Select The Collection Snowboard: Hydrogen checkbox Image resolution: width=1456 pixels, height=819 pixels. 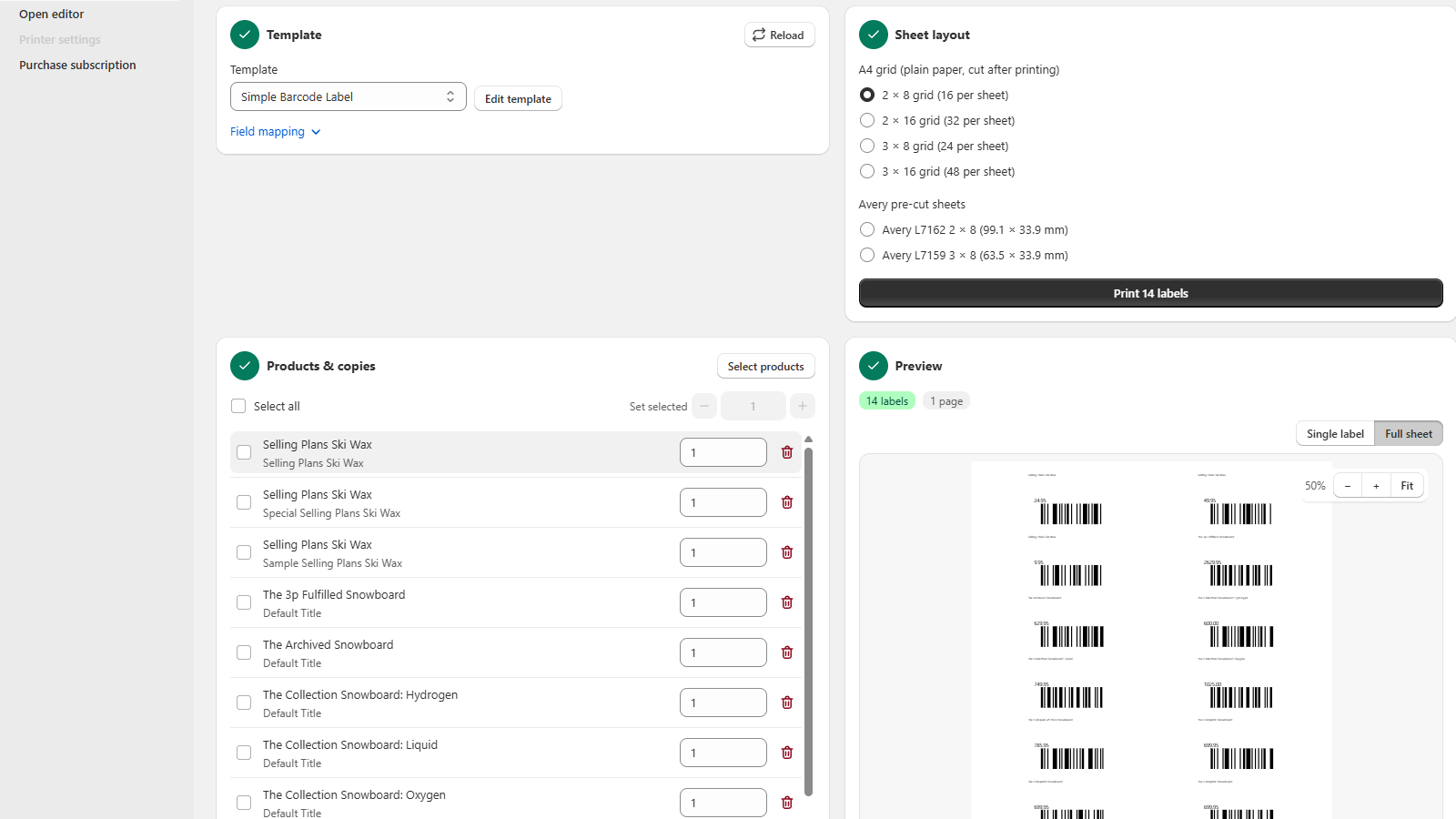[x=244, y=703]
